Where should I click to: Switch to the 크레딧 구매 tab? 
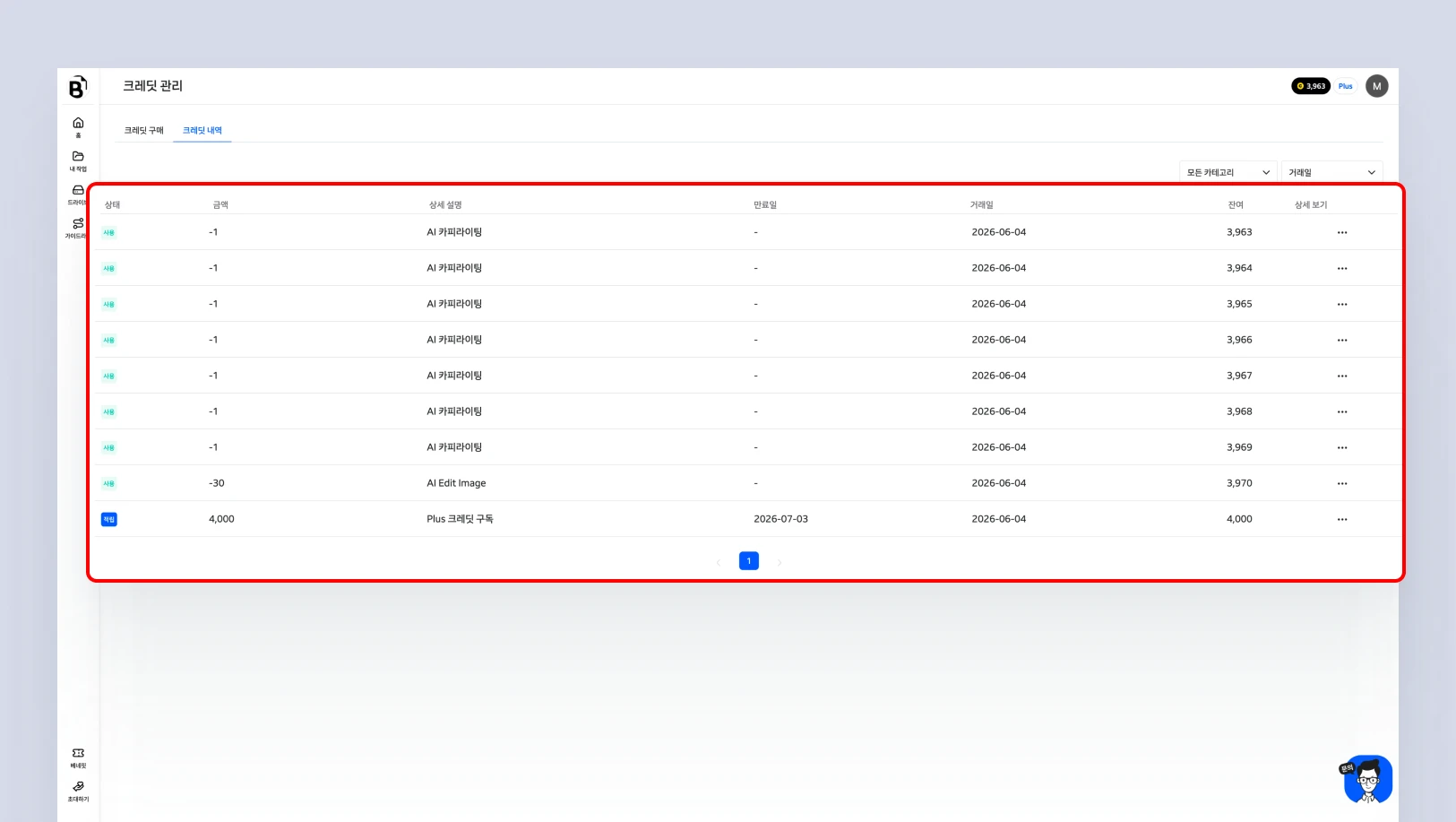143,131
